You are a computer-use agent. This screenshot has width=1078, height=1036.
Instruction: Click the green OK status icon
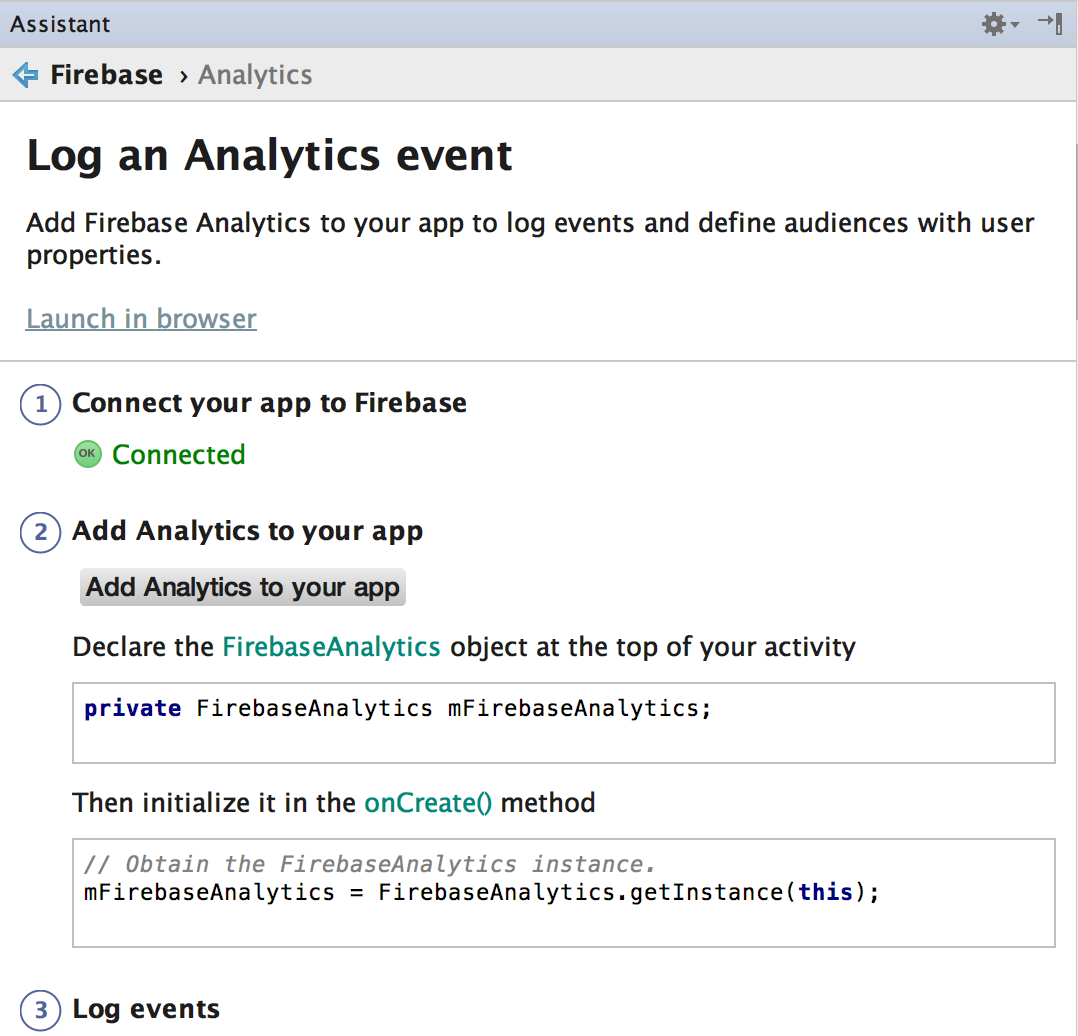[x=87, y=454]
